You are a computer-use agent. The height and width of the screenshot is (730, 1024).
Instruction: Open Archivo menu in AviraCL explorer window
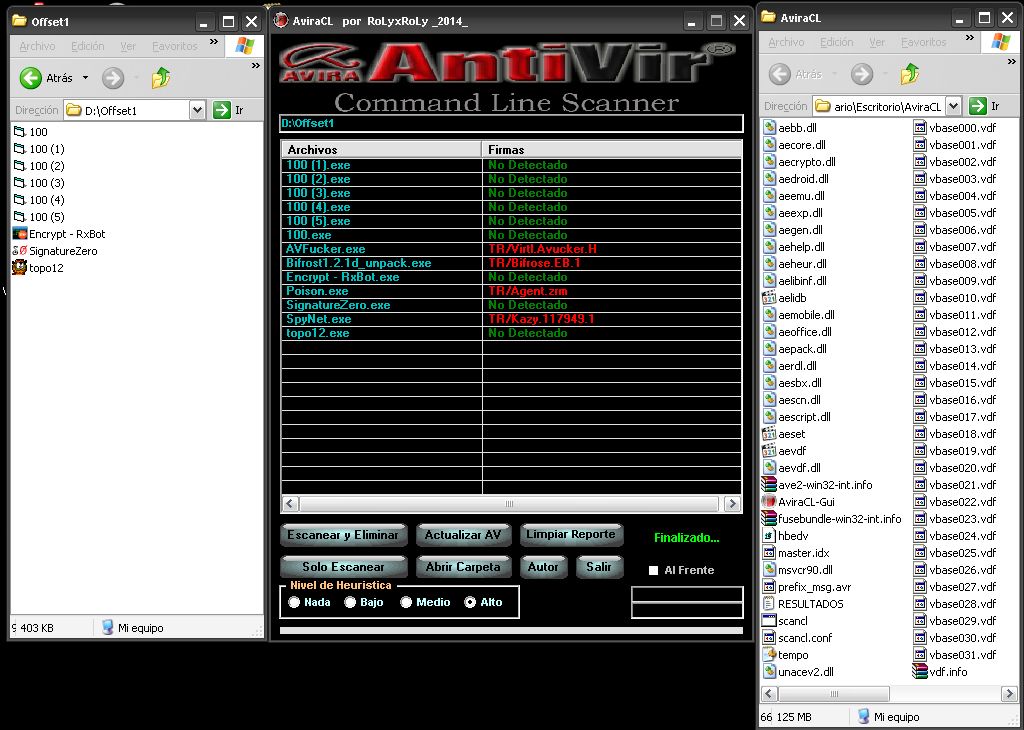[786, 42]
